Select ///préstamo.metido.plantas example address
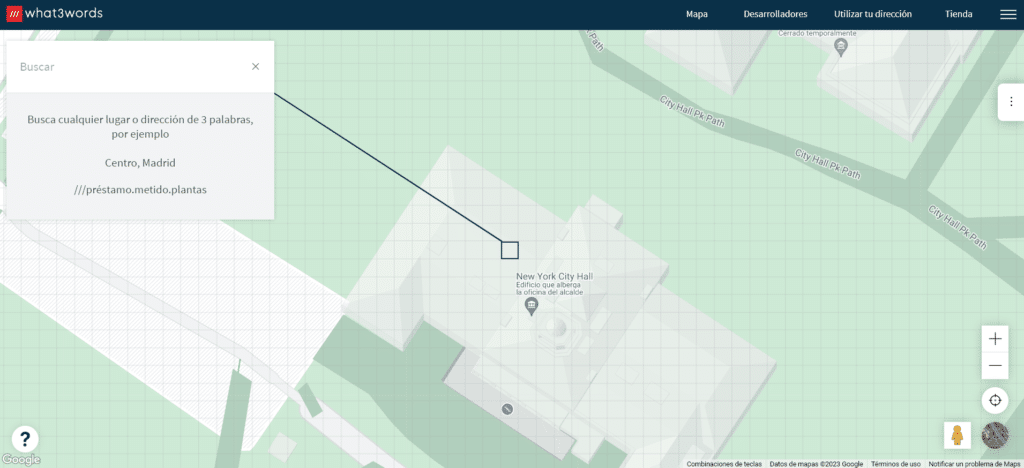 click(x=140, y=190)
